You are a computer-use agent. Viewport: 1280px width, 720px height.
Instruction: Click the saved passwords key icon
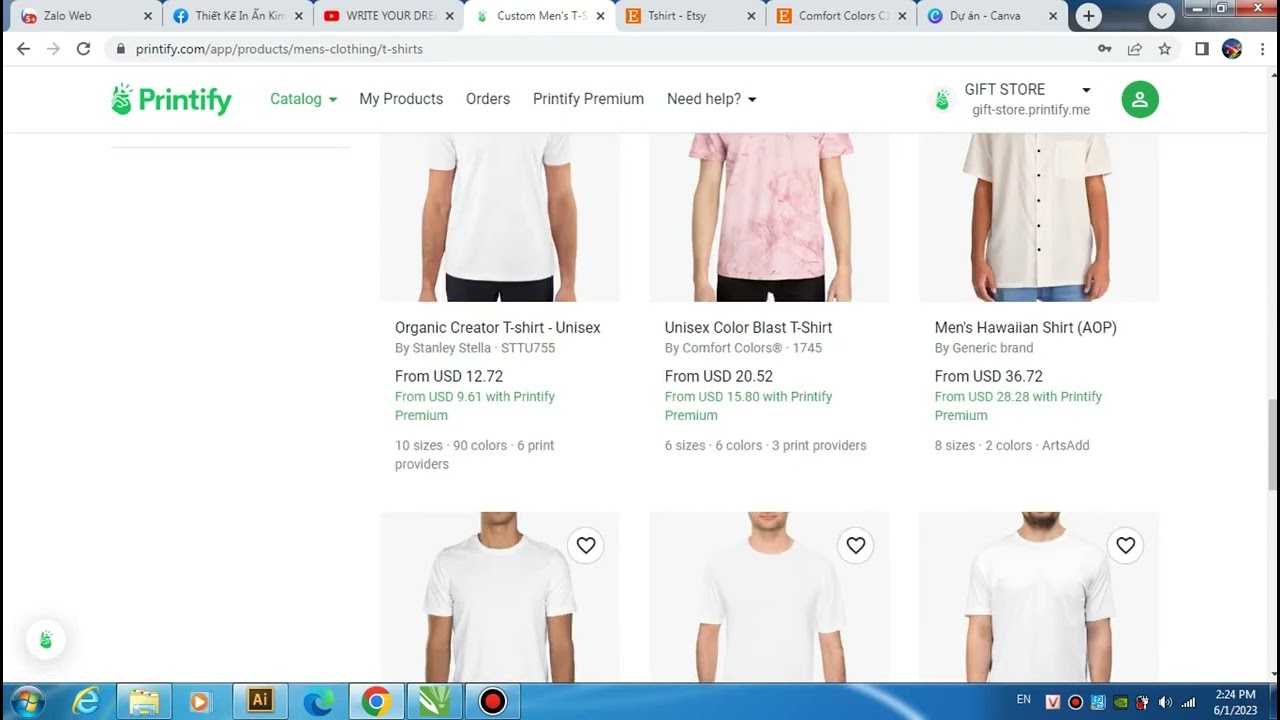point(1105,49)
